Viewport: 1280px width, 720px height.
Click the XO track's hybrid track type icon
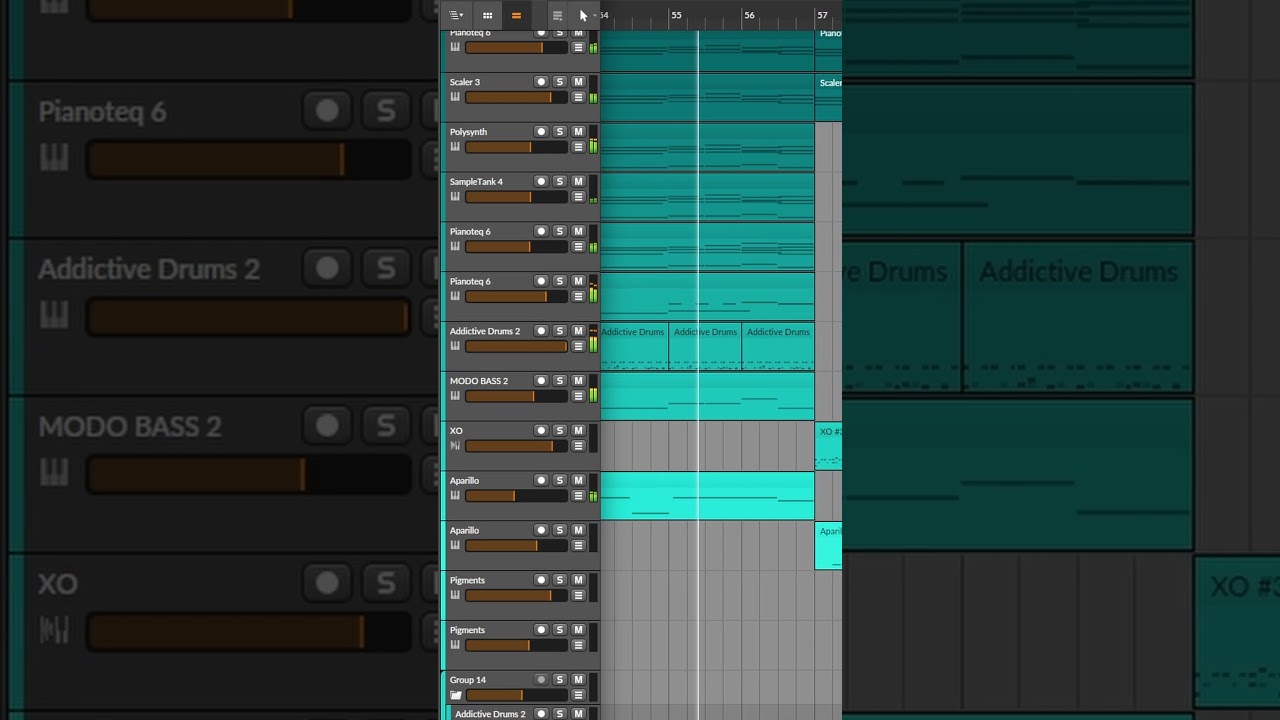tap(455, 446)
